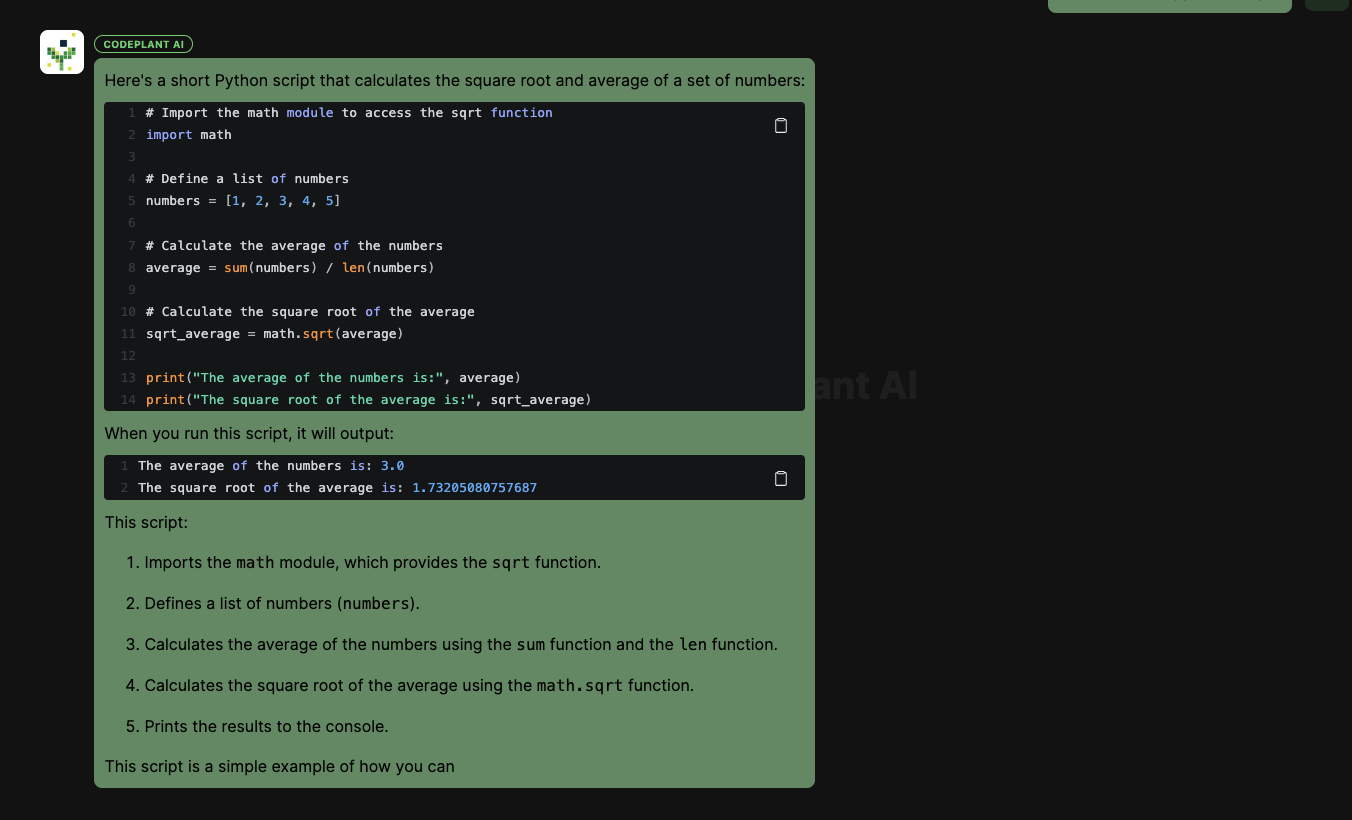This screenshot has height=820, width=1352.
Task: Copy the Python script code block
Action: 781,125
